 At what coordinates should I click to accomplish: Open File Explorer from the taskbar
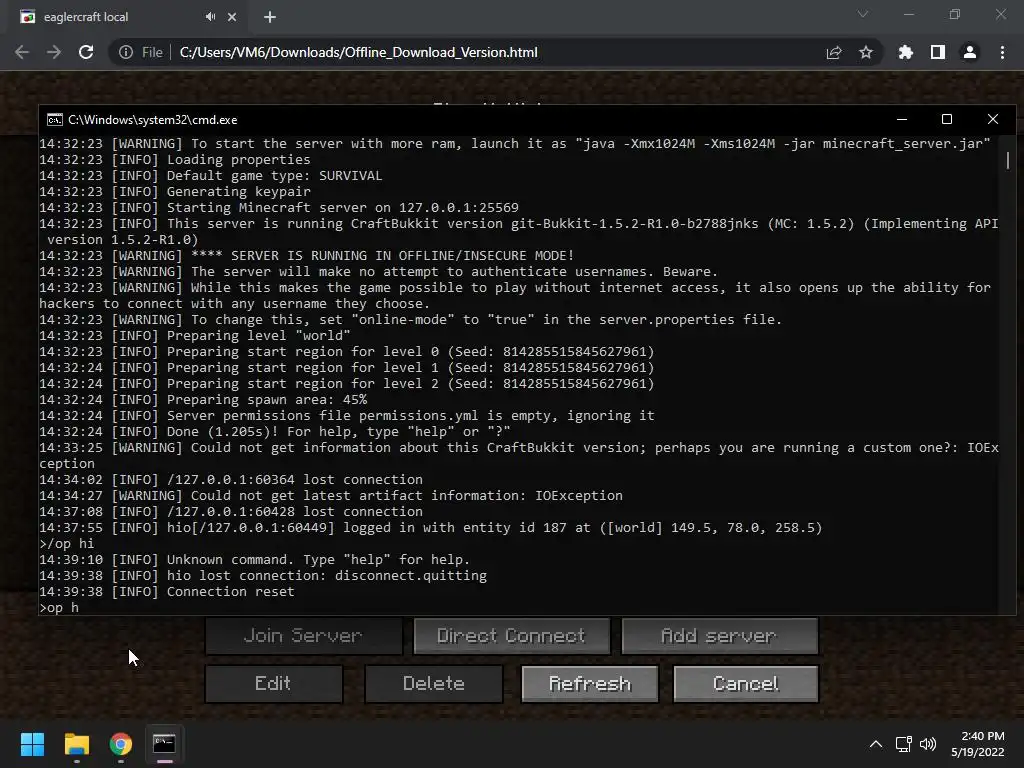(76, 744)
